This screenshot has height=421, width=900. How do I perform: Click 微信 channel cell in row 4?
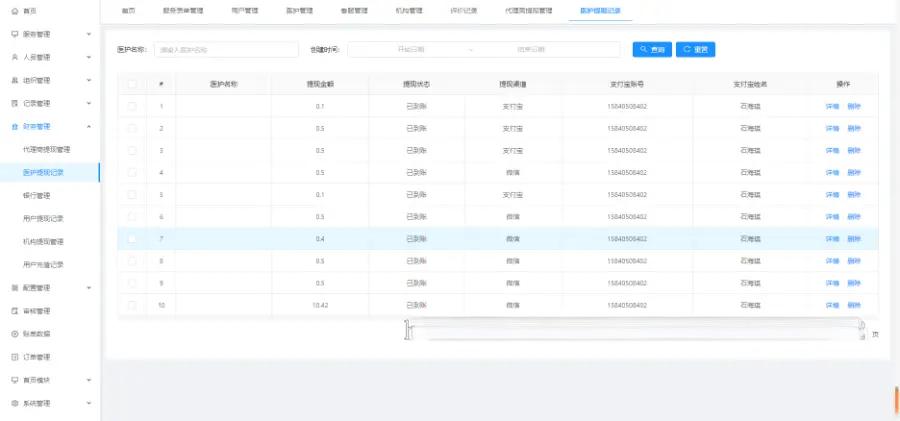pos(513,172)
